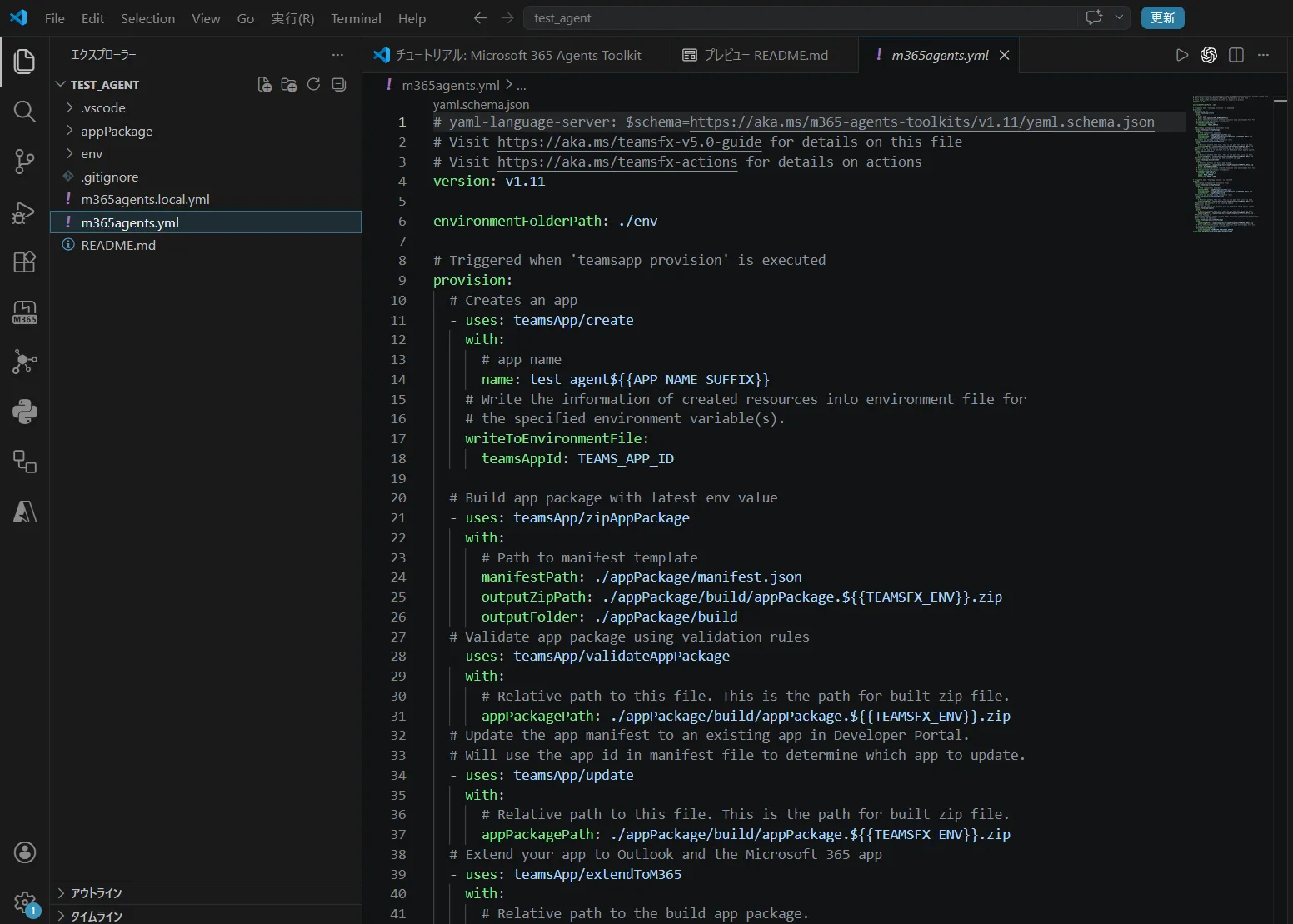The image size is (1293, 924).
Task: Open the Run and Debug view icon
Action: click(25, 212)
